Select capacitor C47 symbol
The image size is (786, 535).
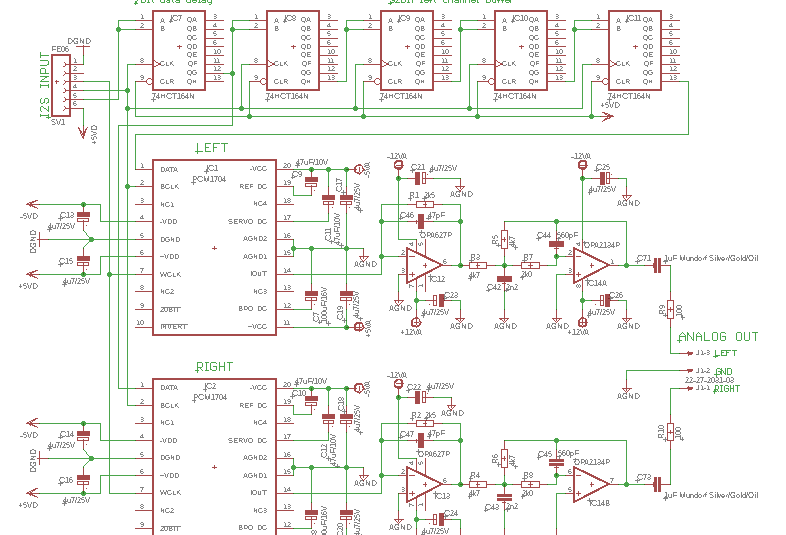click(421, 440)
